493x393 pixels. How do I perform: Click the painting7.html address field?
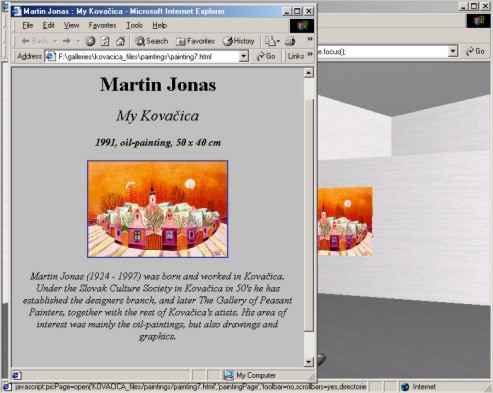click(x=147, y=56)
